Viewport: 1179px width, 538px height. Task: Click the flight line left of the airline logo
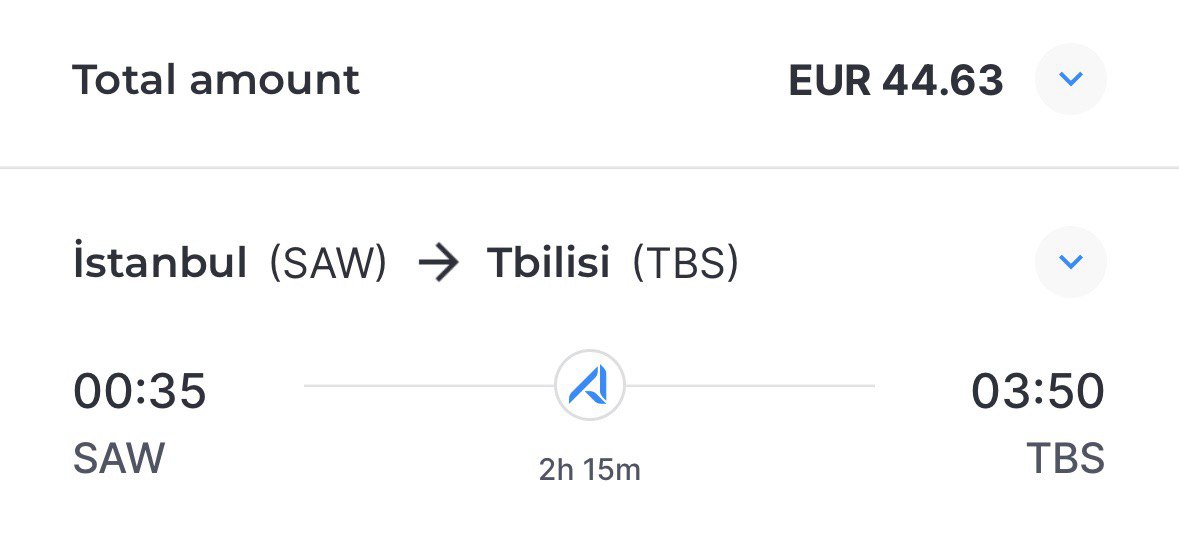click(x=429, y=386)
